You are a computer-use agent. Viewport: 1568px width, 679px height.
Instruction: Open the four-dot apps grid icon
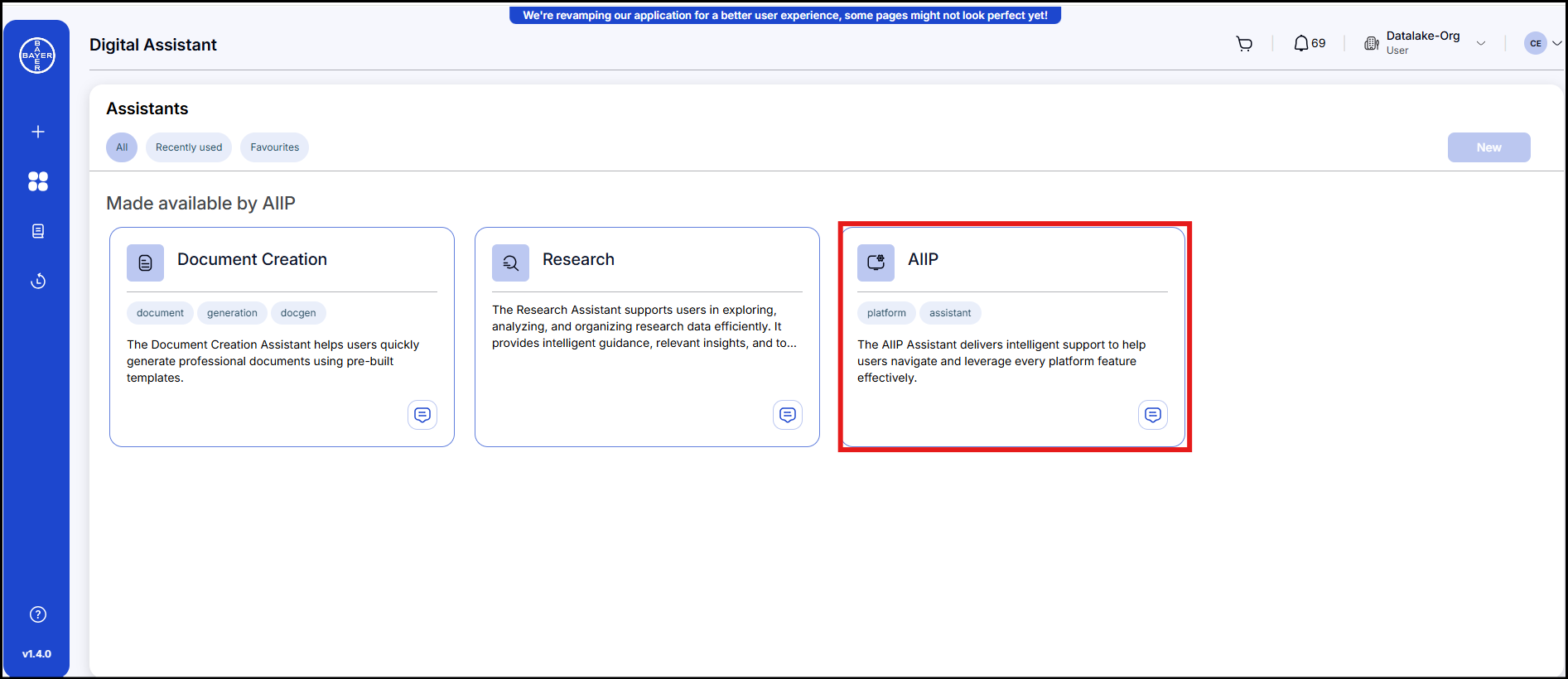[37, 181]
